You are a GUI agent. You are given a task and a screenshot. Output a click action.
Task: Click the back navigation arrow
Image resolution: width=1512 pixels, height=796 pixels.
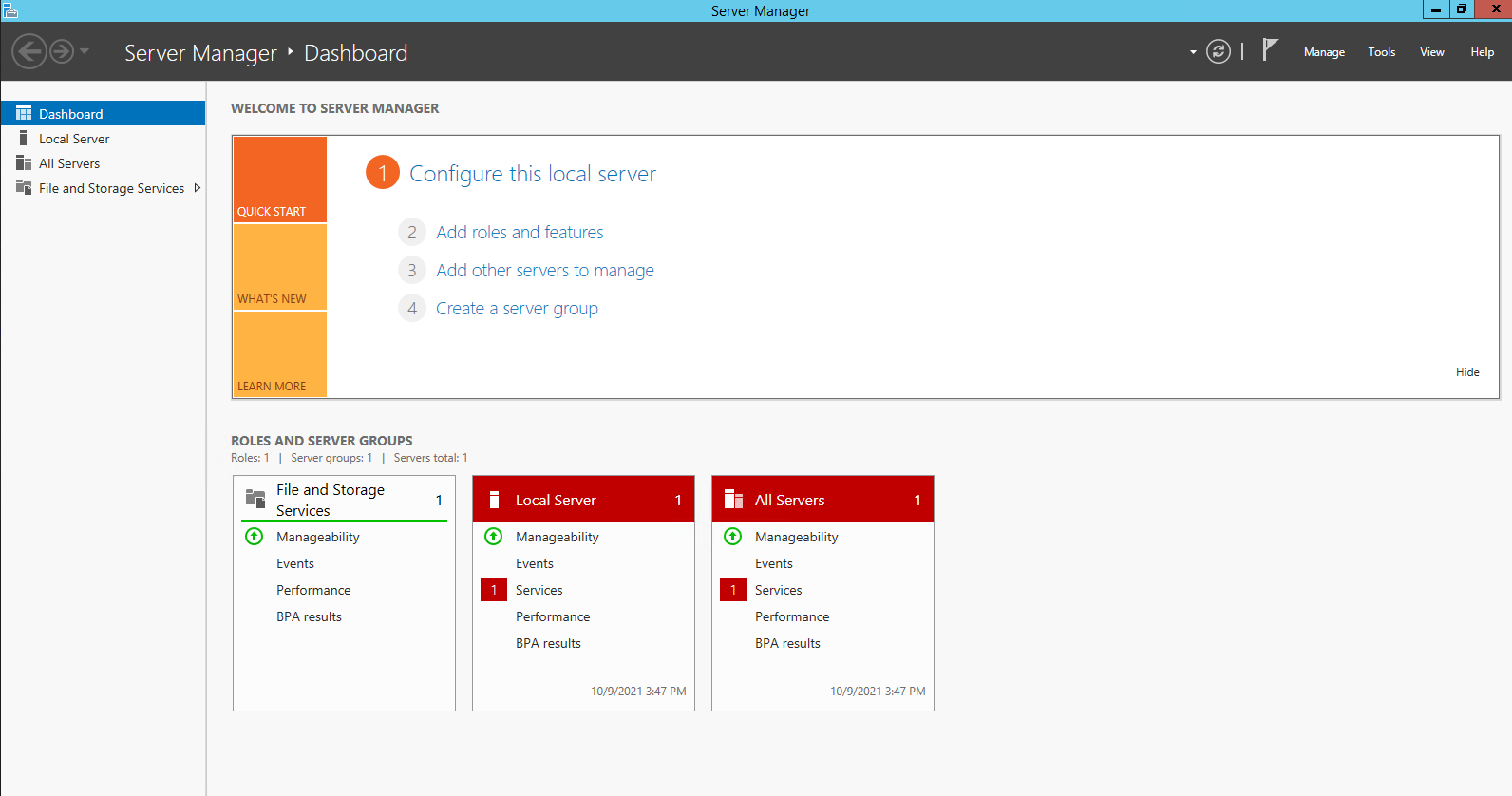point(29,51)
